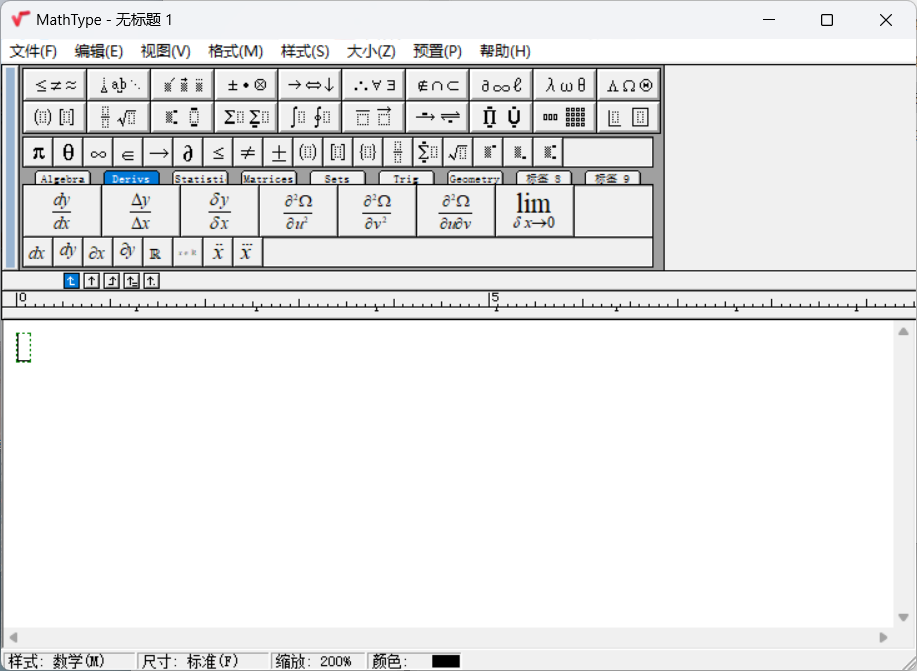Insert the curly braces template from small bar
Viewport: 917px width, 671px height.
(x=368, y=153)
